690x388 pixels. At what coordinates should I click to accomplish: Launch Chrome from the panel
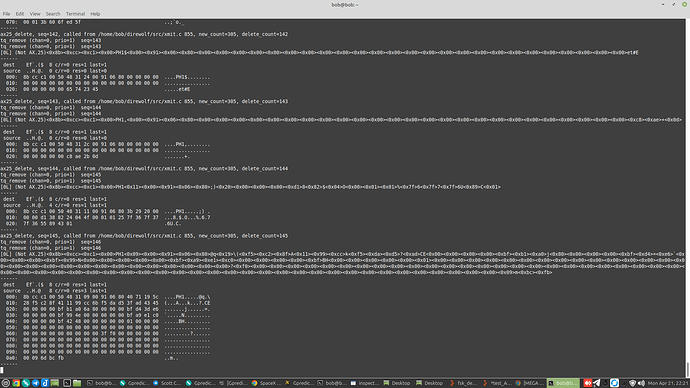16,383
